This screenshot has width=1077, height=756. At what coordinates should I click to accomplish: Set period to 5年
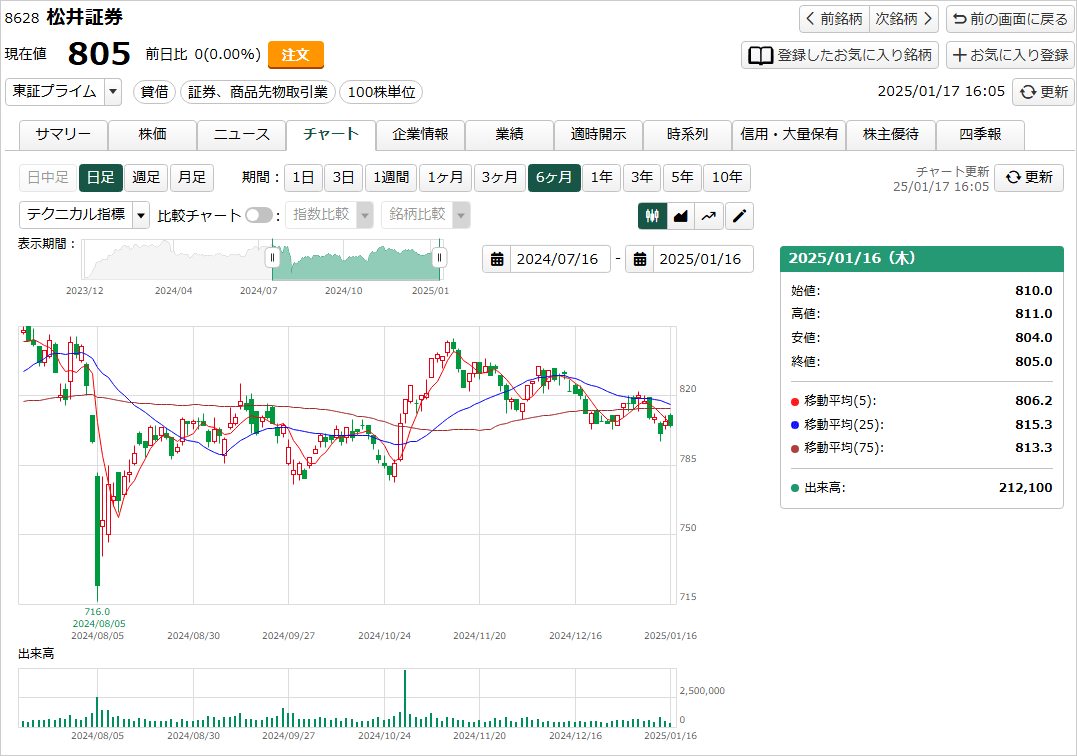tap(682, 178)
